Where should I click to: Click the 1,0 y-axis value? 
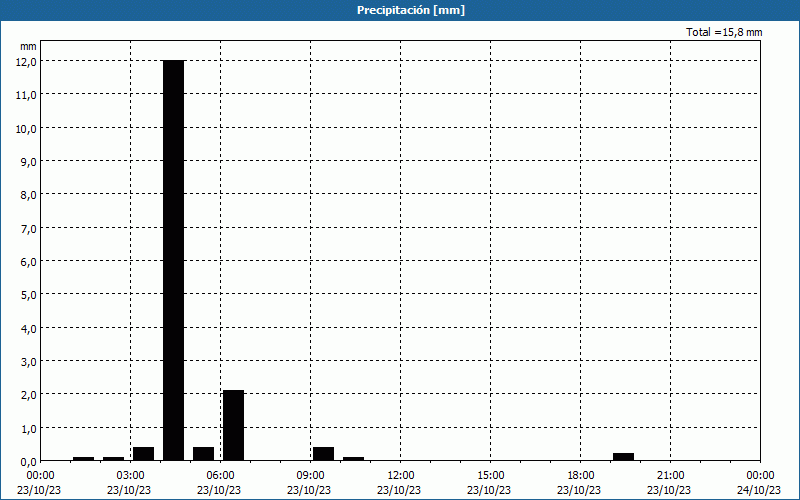(x=28, y=429)
